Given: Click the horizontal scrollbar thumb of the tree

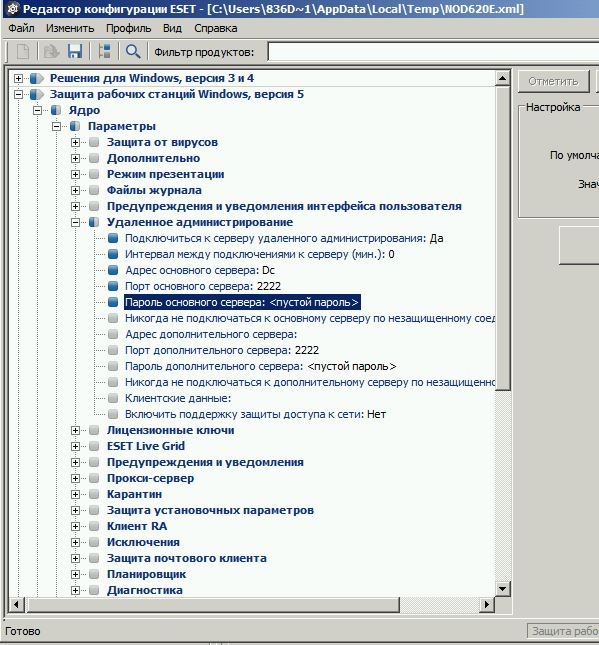Looking at the screenshot, I should tap(213, 604).
